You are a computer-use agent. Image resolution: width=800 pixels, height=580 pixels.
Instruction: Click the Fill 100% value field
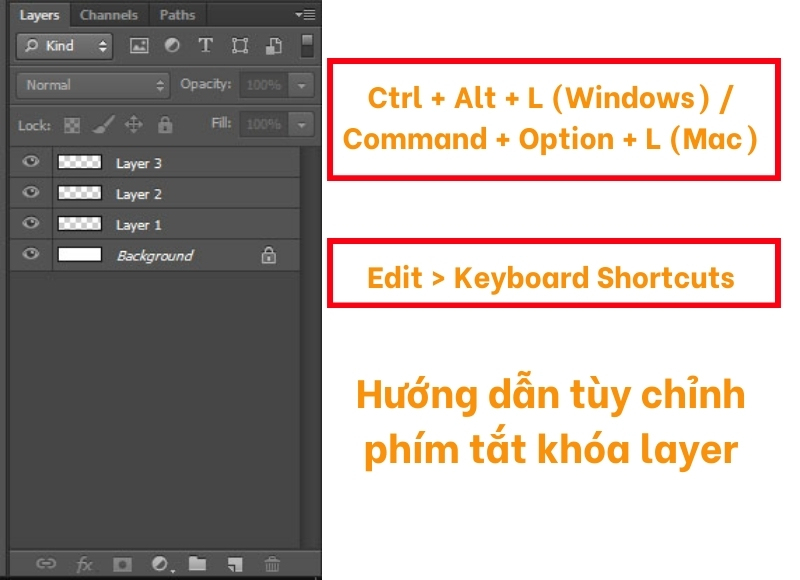[x=264, y=124]
